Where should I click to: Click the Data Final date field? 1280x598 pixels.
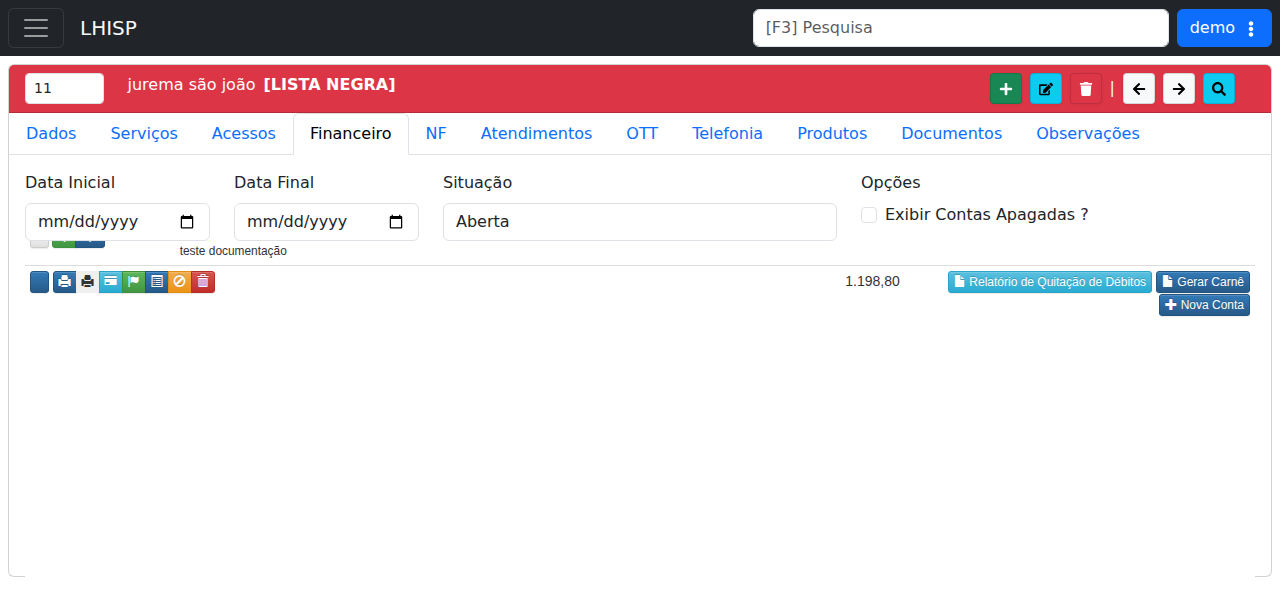pos(326,222)
